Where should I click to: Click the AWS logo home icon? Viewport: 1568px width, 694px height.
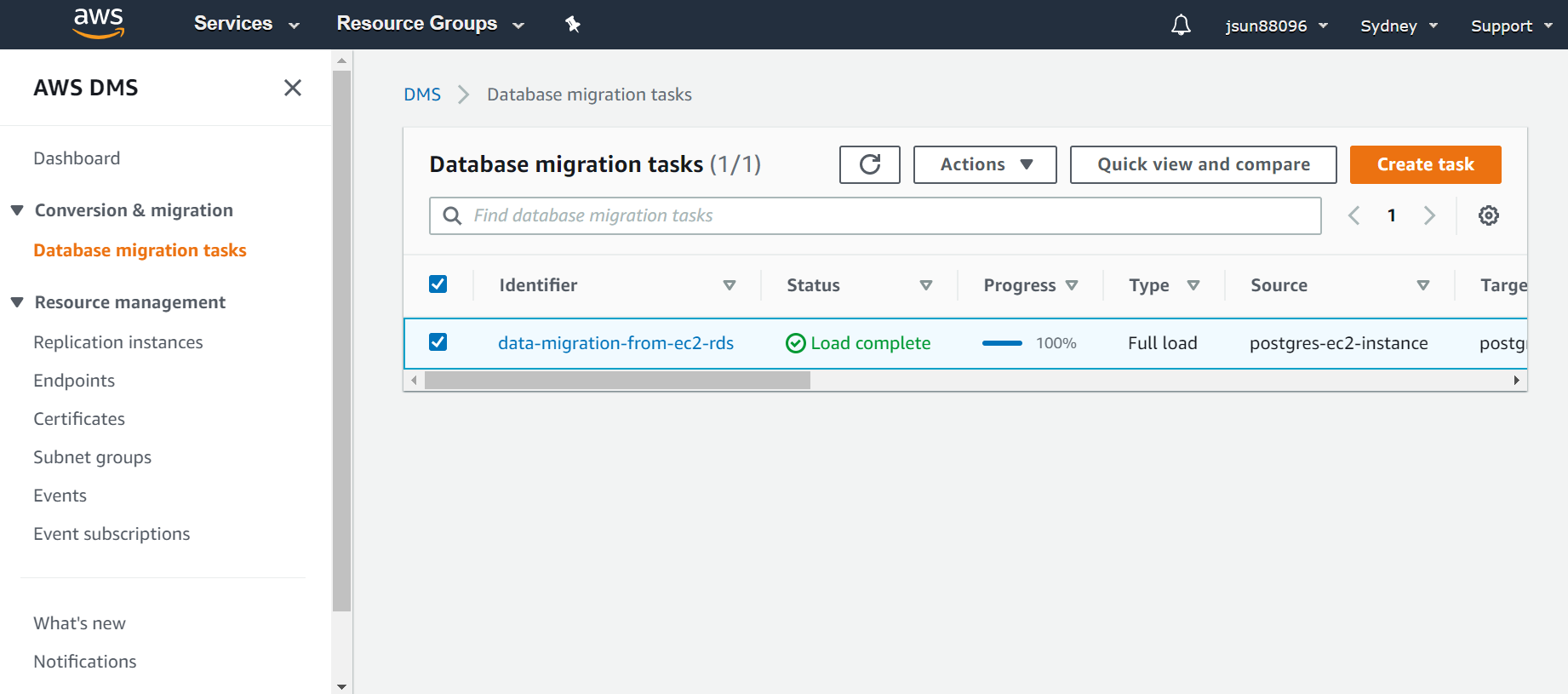click(x=99, y=24)
